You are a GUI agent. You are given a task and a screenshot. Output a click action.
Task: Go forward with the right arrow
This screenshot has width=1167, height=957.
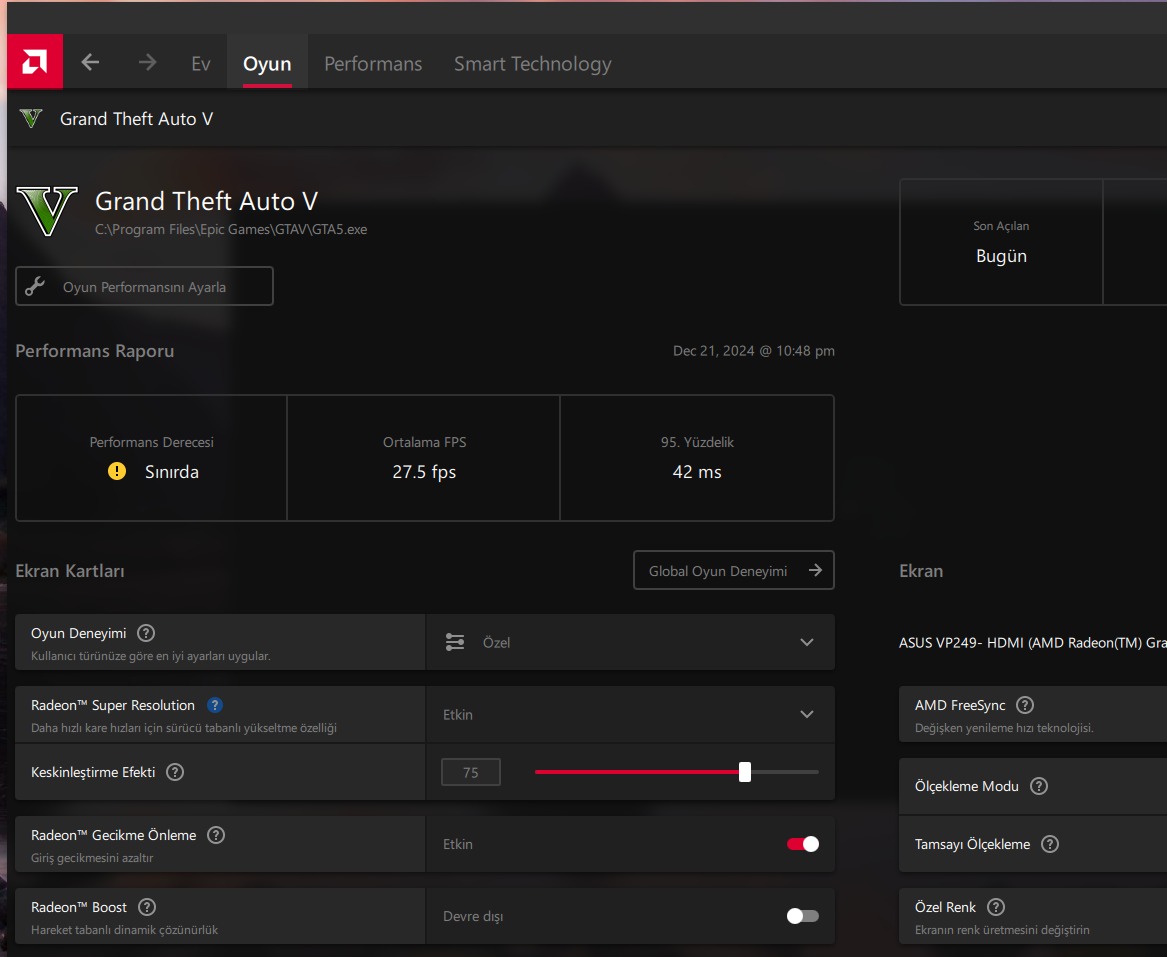147,63
